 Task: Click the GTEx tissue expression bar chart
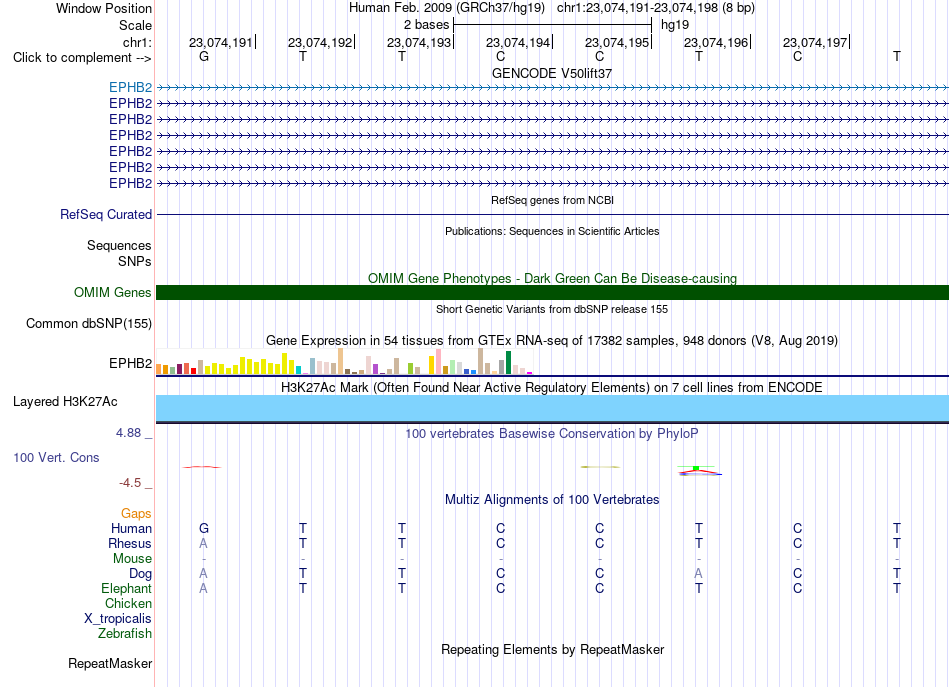pyautogui.click(x=344, y=361)
